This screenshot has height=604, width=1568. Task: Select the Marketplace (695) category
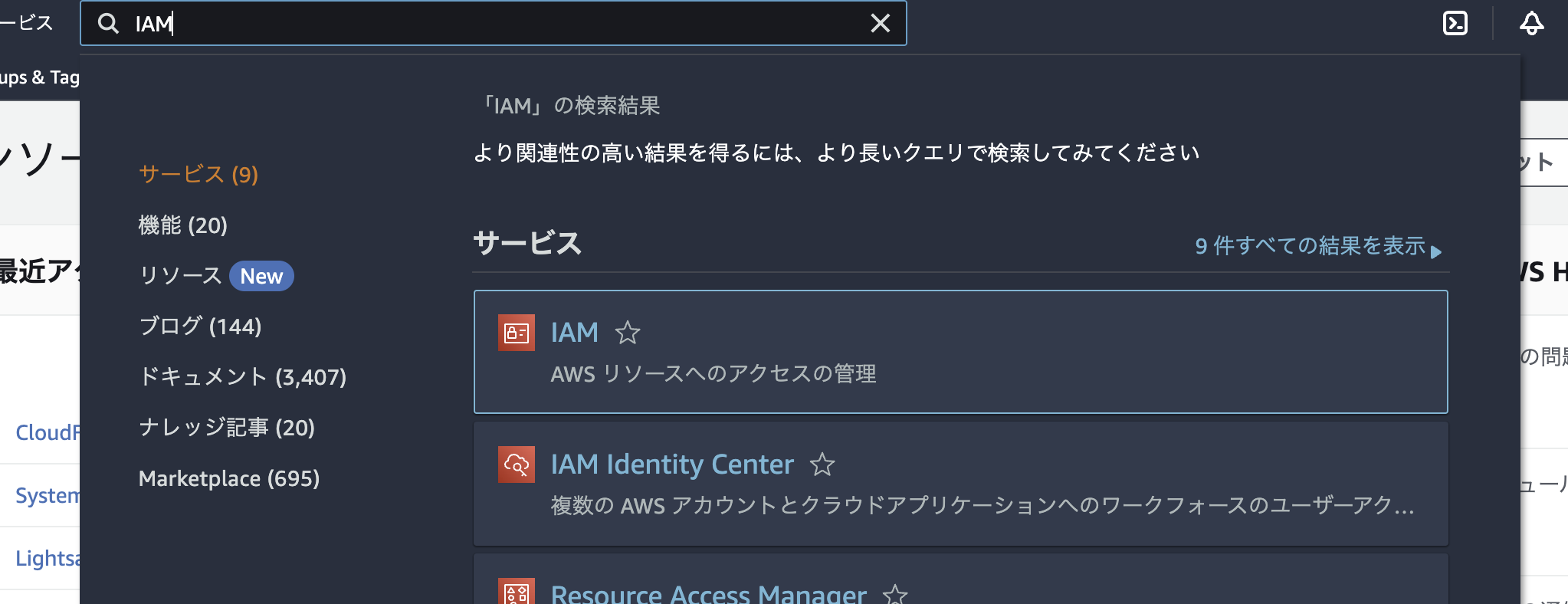click(229, 478)
